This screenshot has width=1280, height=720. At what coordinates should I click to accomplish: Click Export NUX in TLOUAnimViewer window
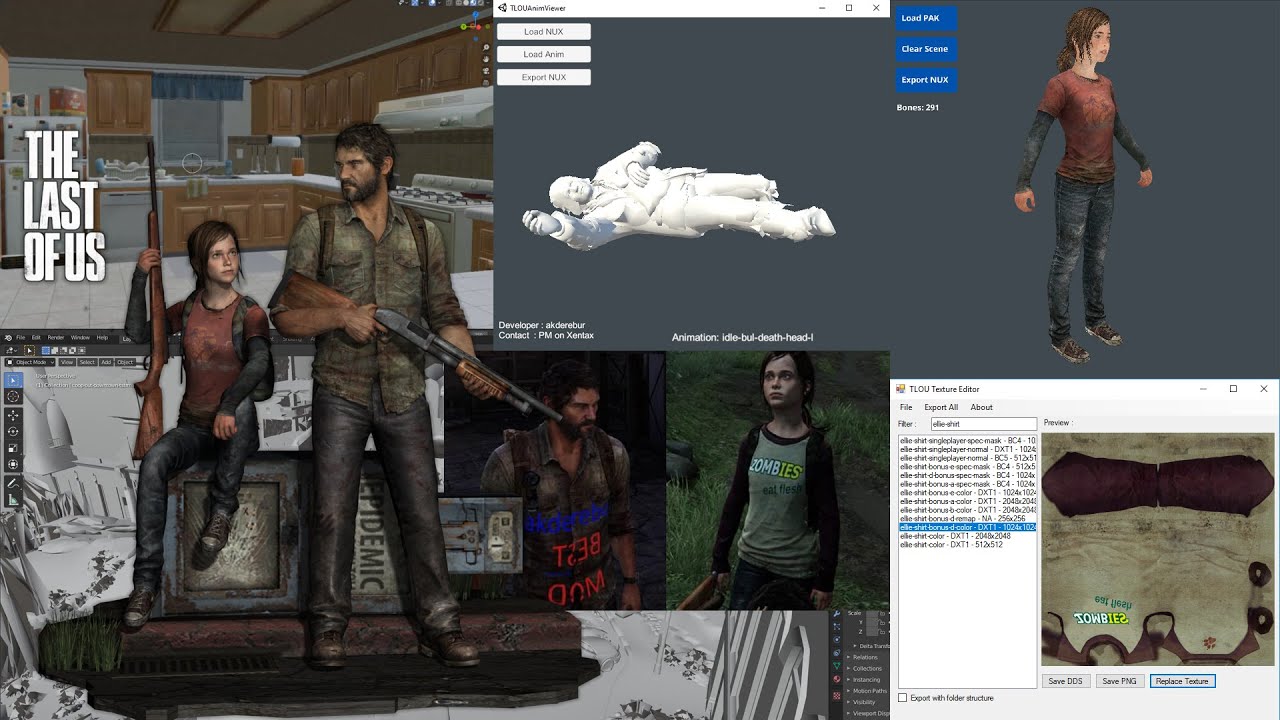pyautogui.click(x=544, y=77)
